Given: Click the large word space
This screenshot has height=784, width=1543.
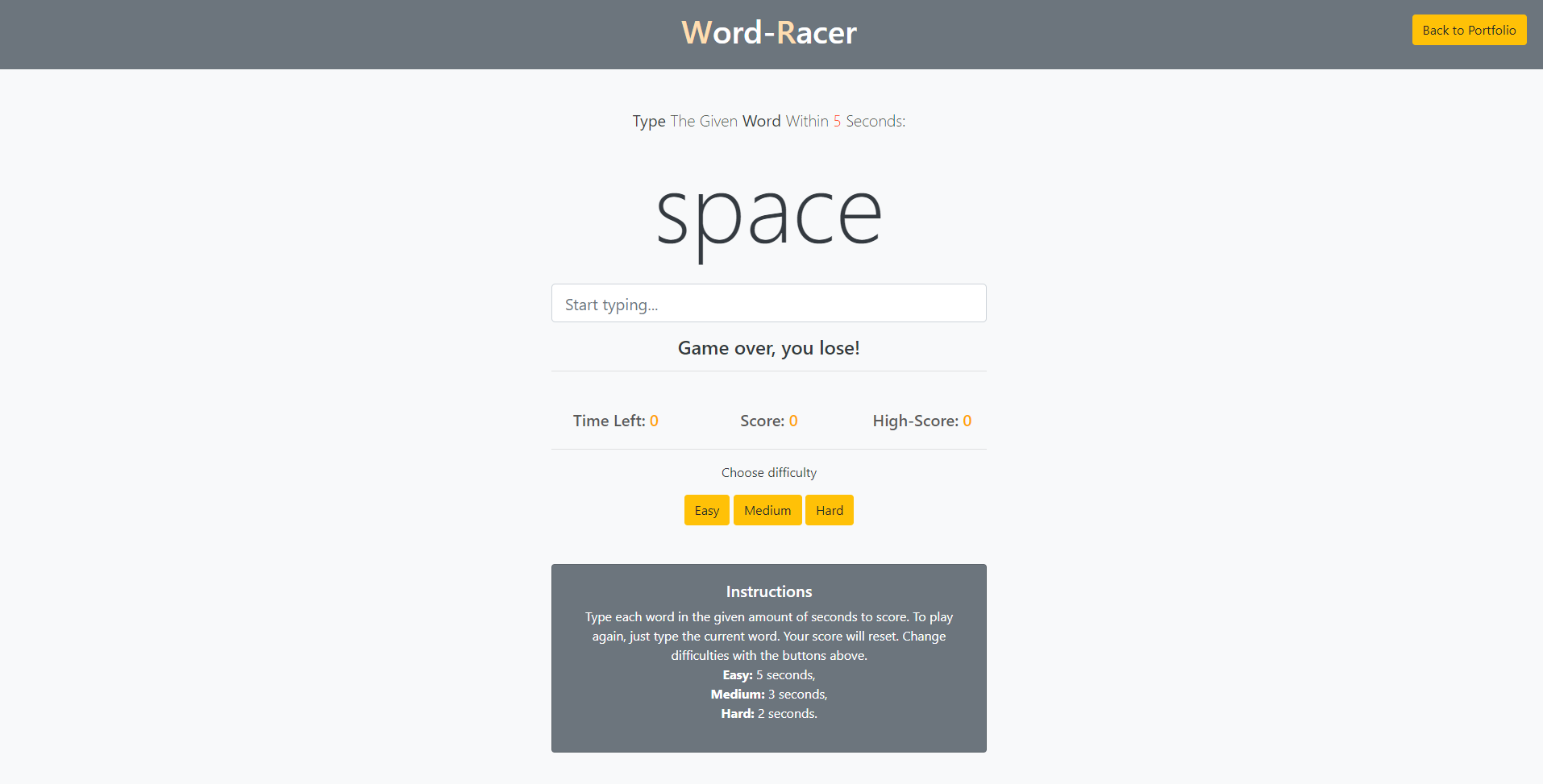Looking at the screenshot, I should click(x=769, y=216).
